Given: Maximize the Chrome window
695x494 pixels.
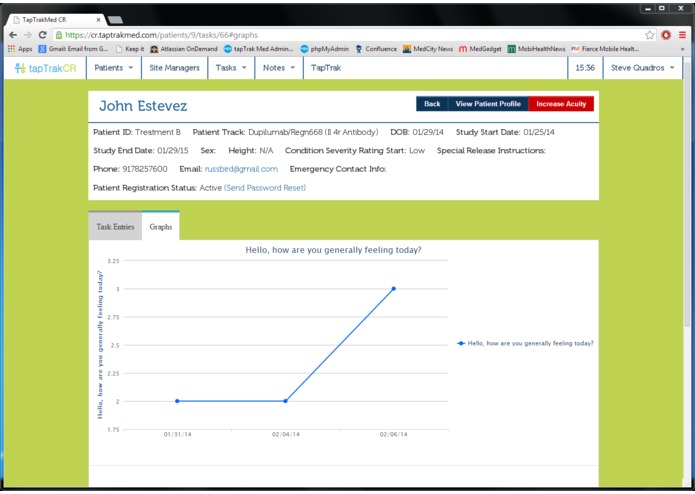Looking at the screenshot, I should 662,8.
